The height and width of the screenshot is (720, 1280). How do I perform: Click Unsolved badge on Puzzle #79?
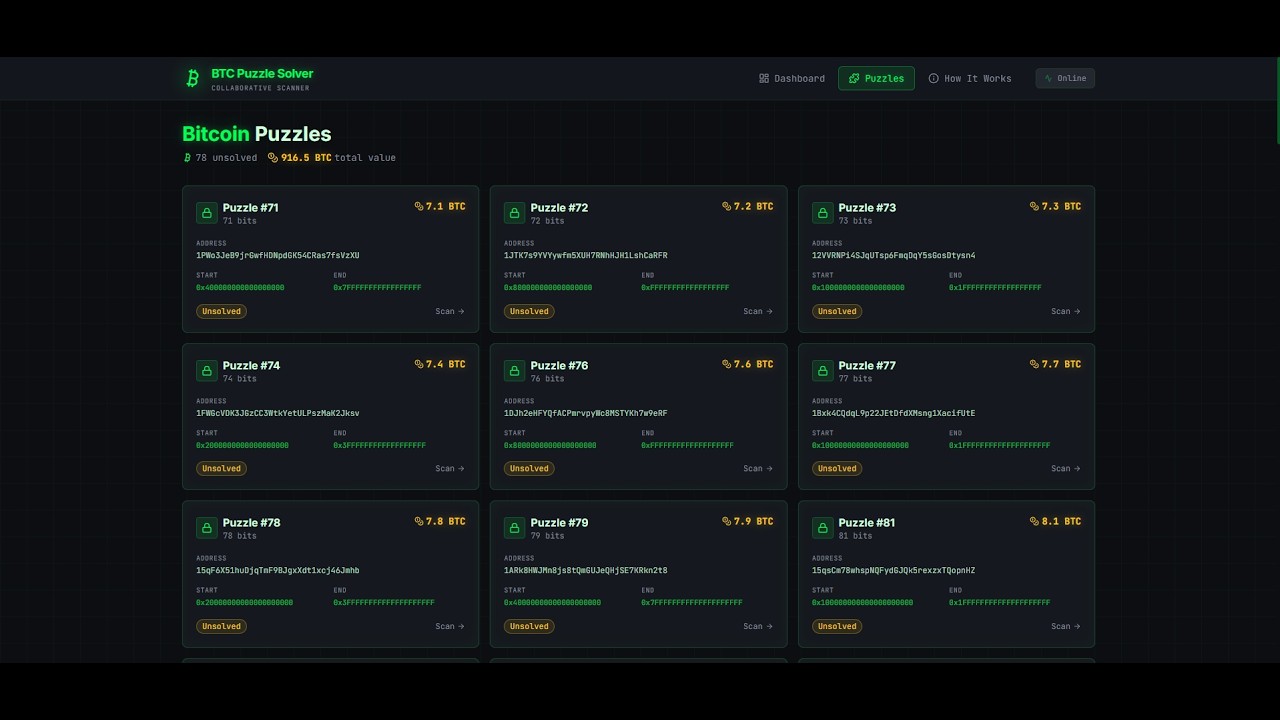[x=529, y=626]
